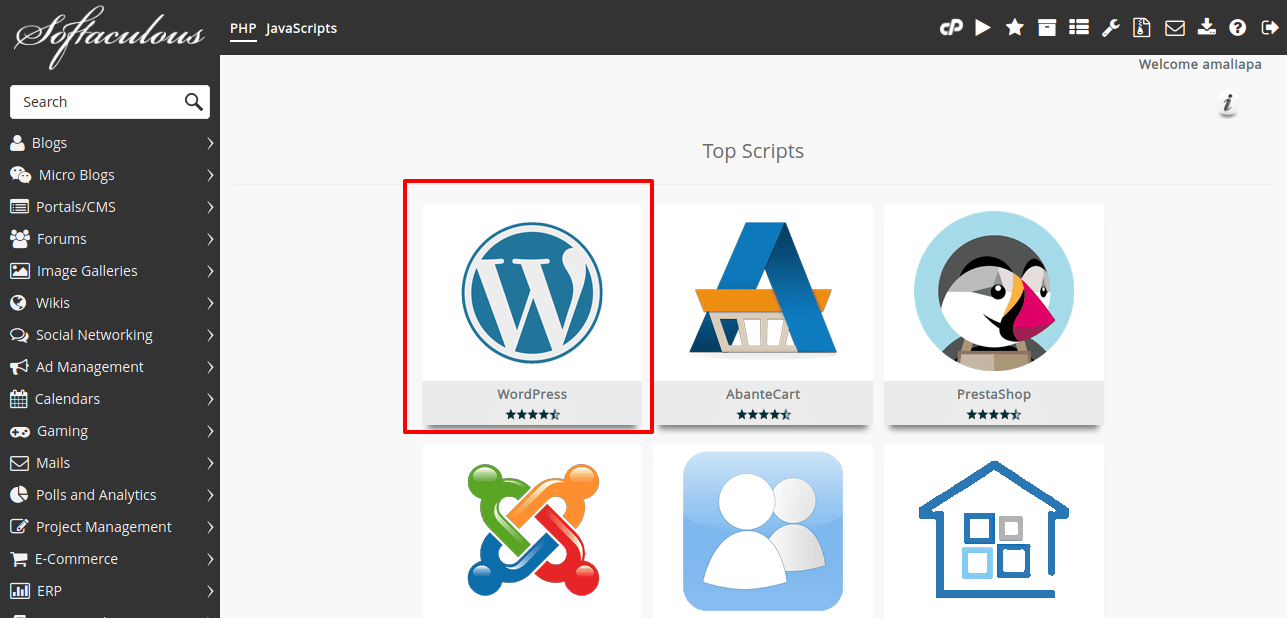Open the PrestaShop script name link
Image resolution: width=1287 pixels, height=618 pixels.
993,394
